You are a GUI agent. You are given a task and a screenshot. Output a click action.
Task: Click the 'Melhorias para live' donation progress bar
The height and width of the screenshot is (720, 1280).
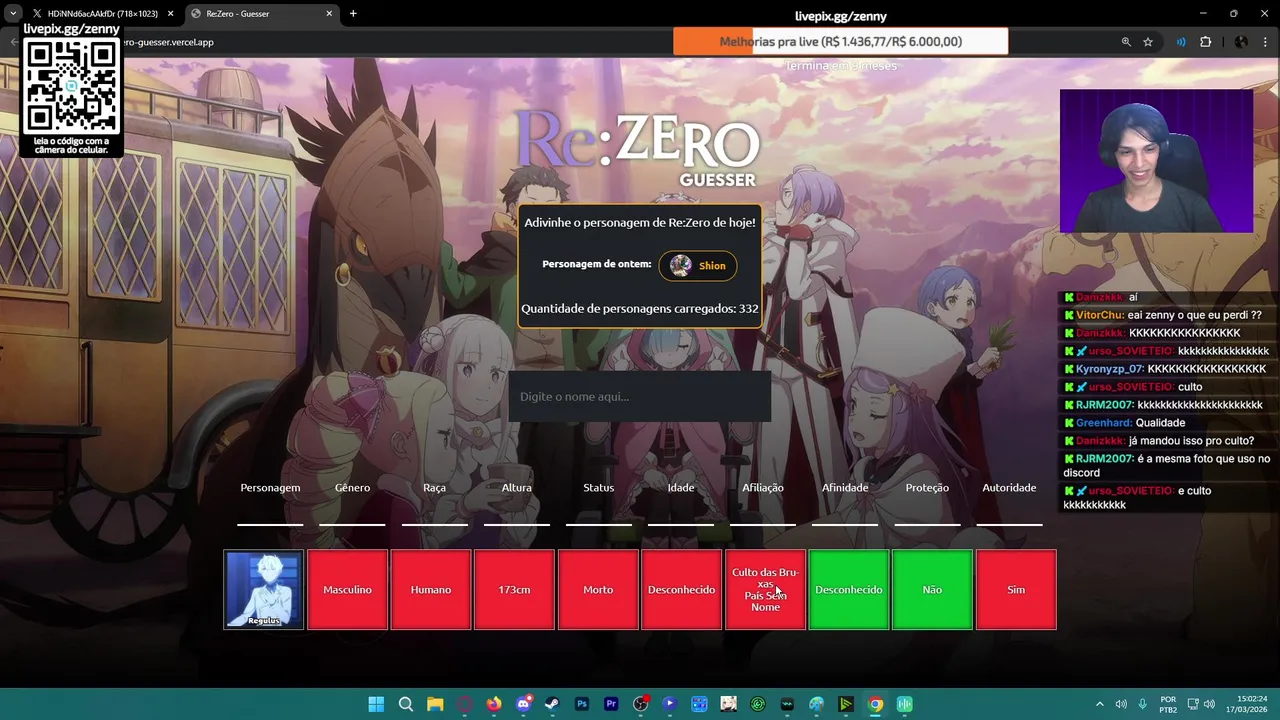pyautogui.click(x=840, y=42)
